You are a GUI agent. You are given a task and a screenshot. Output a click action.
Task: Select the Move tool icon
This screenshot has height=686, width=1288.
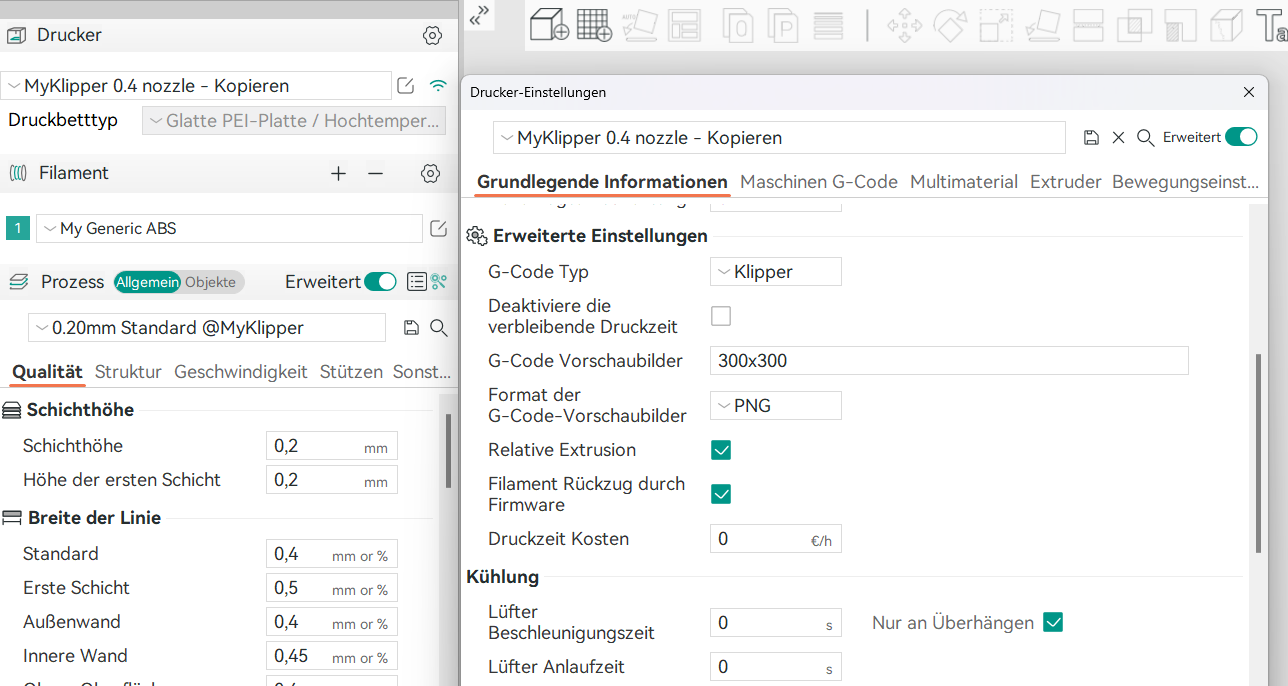tap(904, 24)
